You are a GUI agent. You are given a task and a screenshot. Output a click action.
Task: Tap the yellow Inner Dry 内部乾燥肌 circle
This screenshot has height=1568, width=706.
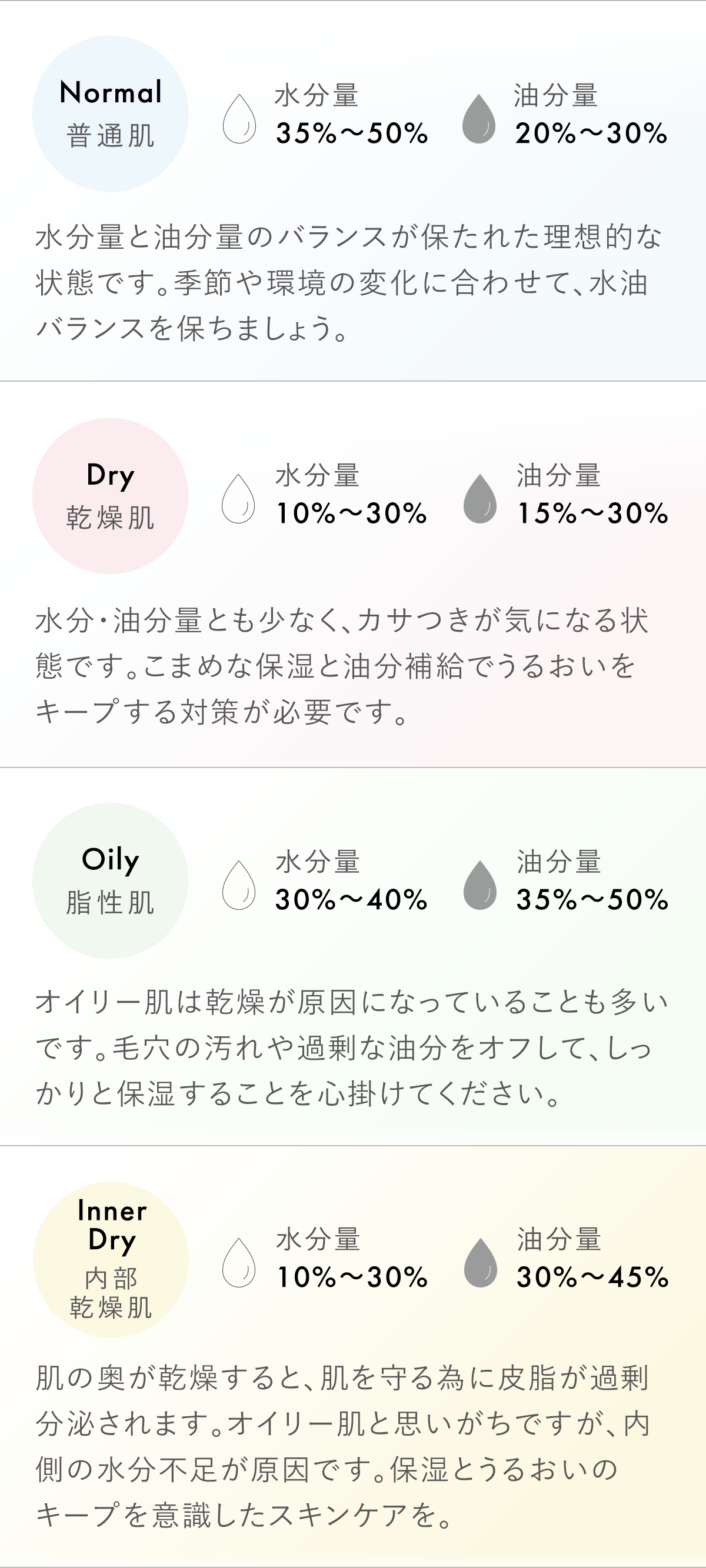111,1259
